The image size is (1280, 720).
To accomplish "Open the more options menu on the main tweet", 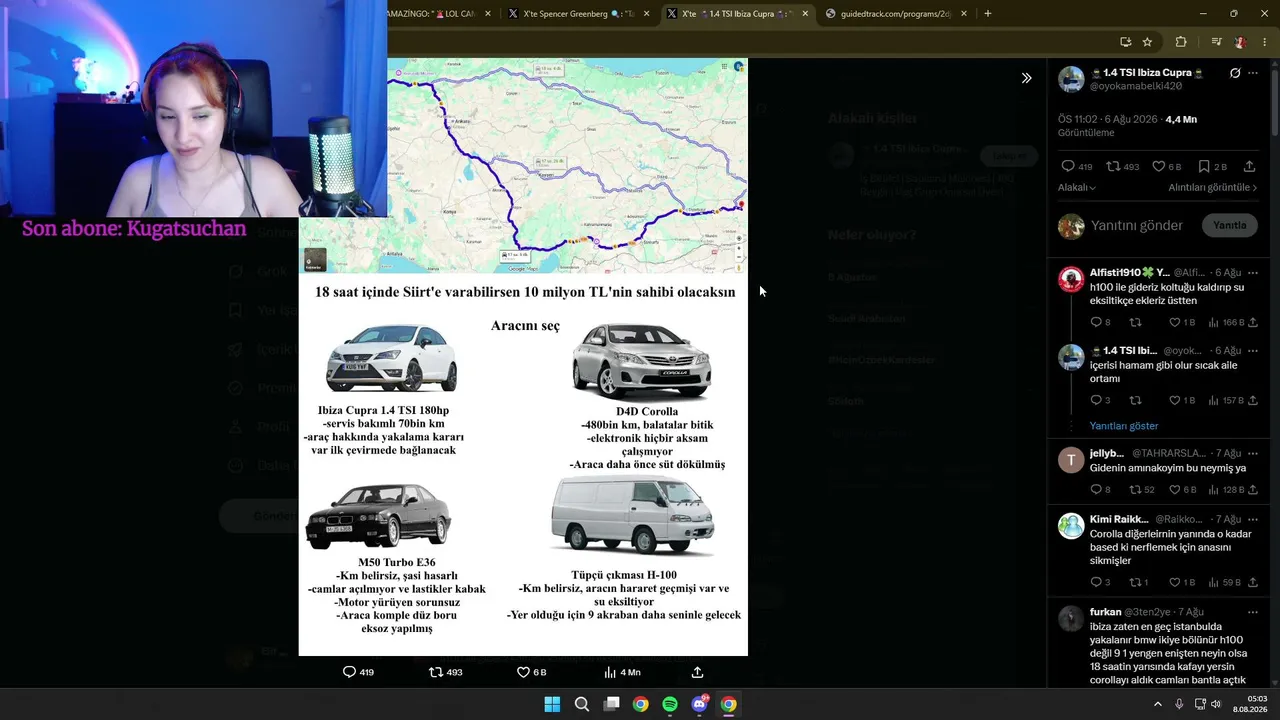I will click(x=1253, y=73).
